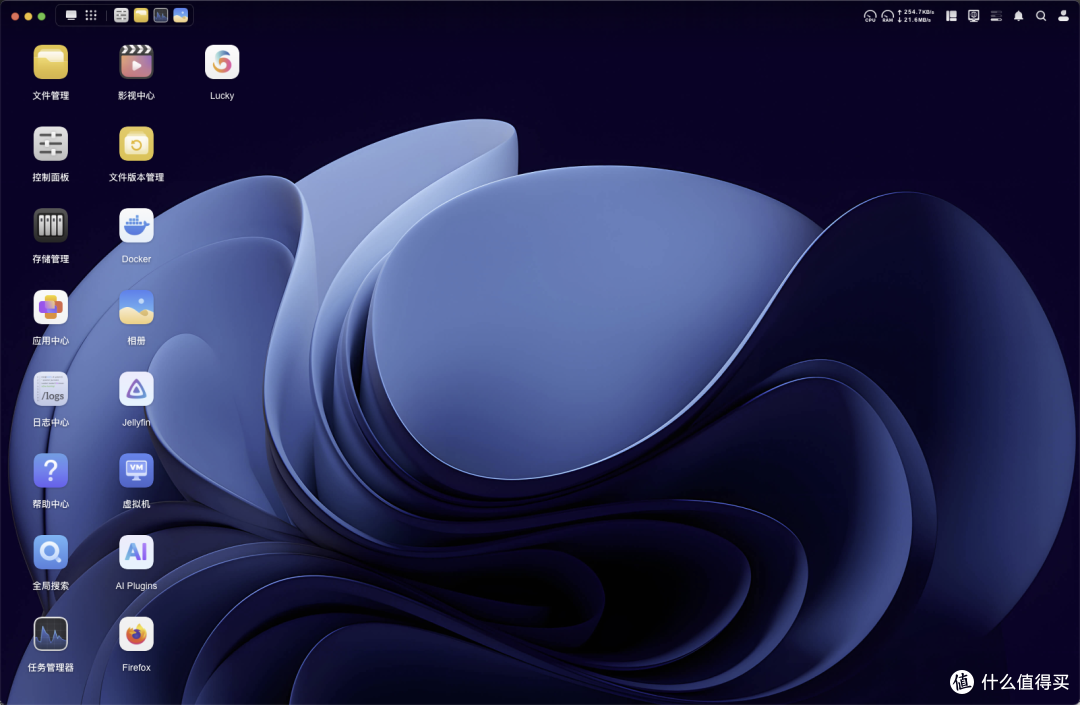1080x705 pixels.
Task: Open the user account menu
Action: tap(1063, 16)
